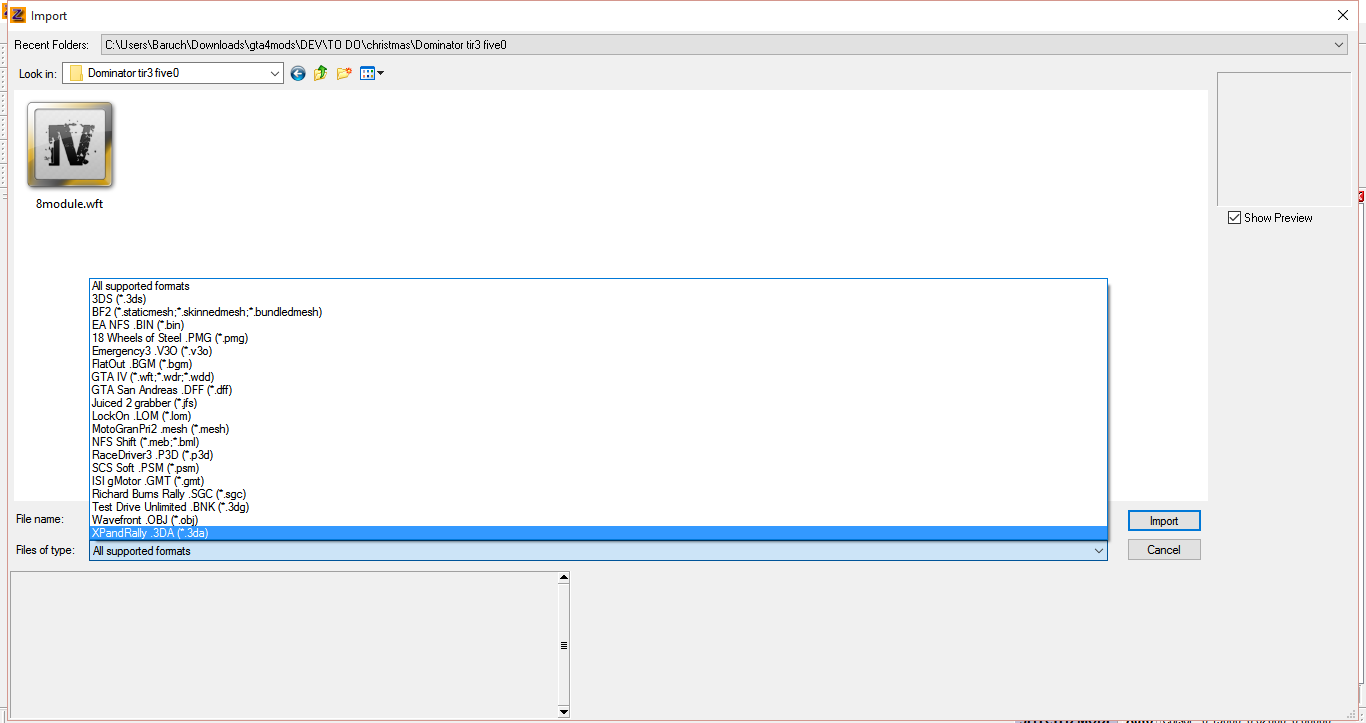Choose All supported formats in list
The image size is (1366, 723).
pyautogui.click(x=598, y=286)
